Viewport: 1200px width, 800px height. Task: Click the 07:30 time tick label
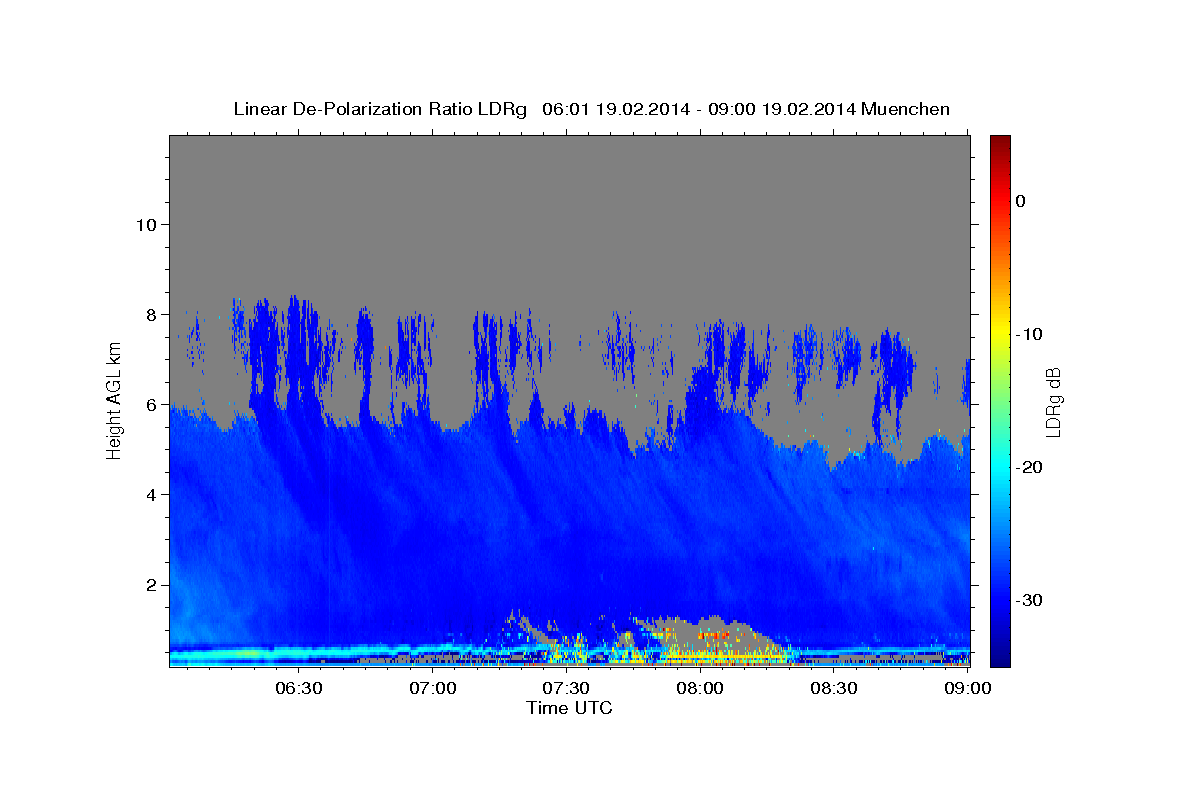click(566, 688)
